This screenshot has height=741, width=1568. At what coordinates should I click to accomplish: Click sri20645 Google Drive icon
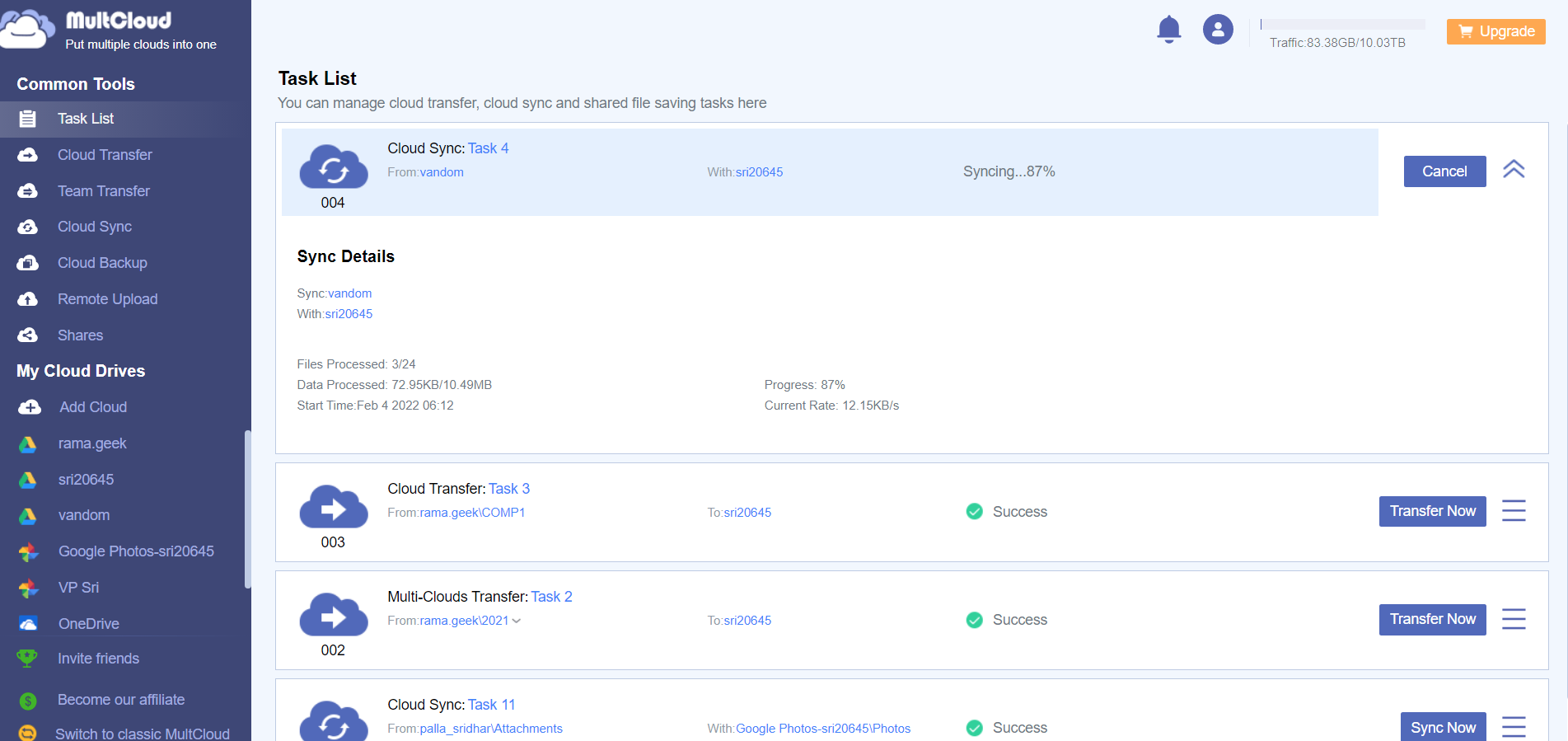28,480
